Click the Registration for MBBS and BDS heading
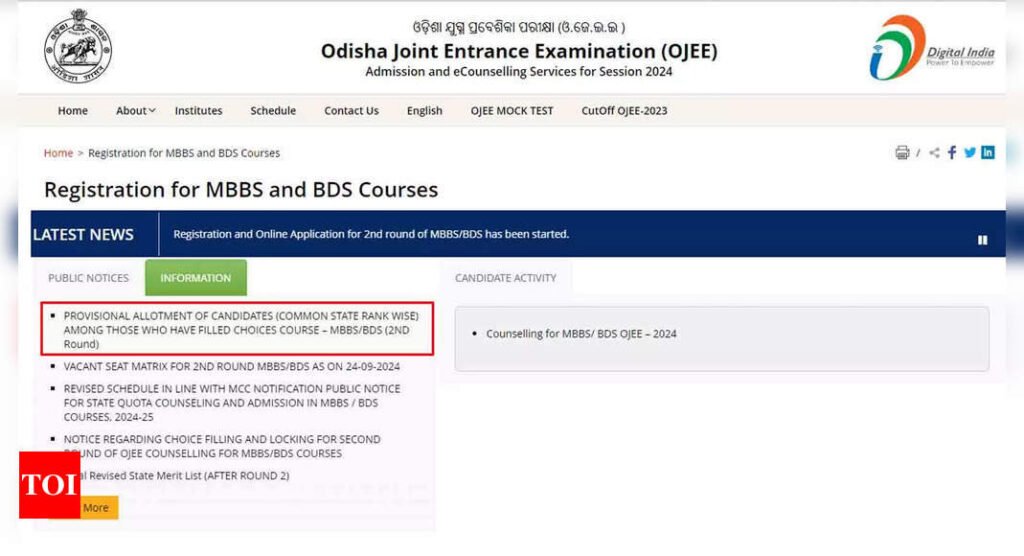This screenshot has height=556, width=1024. tap(241, 189)
